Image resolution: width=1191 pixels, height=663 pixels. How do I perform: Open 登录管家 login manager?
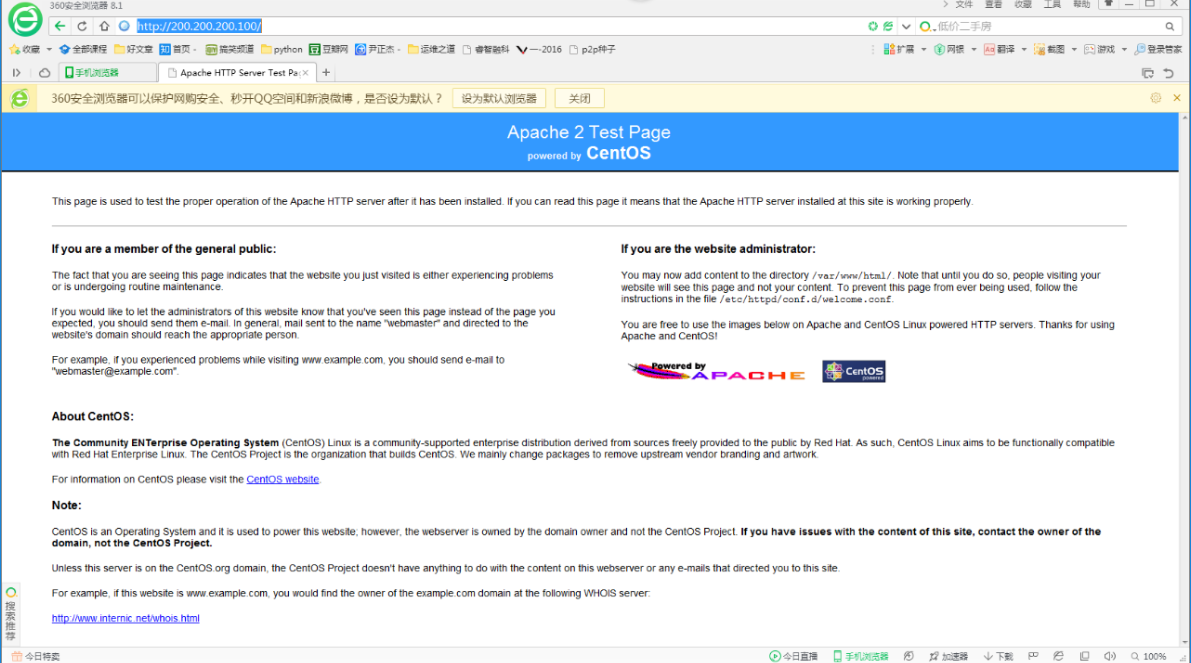click(x=1158, y=49)
